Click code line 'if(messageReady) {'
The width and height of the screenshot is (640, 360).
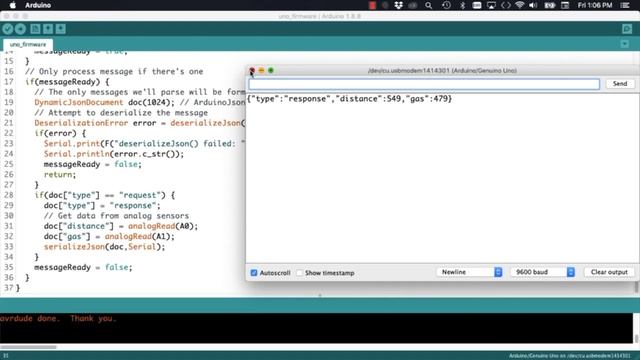click(67, 82)
